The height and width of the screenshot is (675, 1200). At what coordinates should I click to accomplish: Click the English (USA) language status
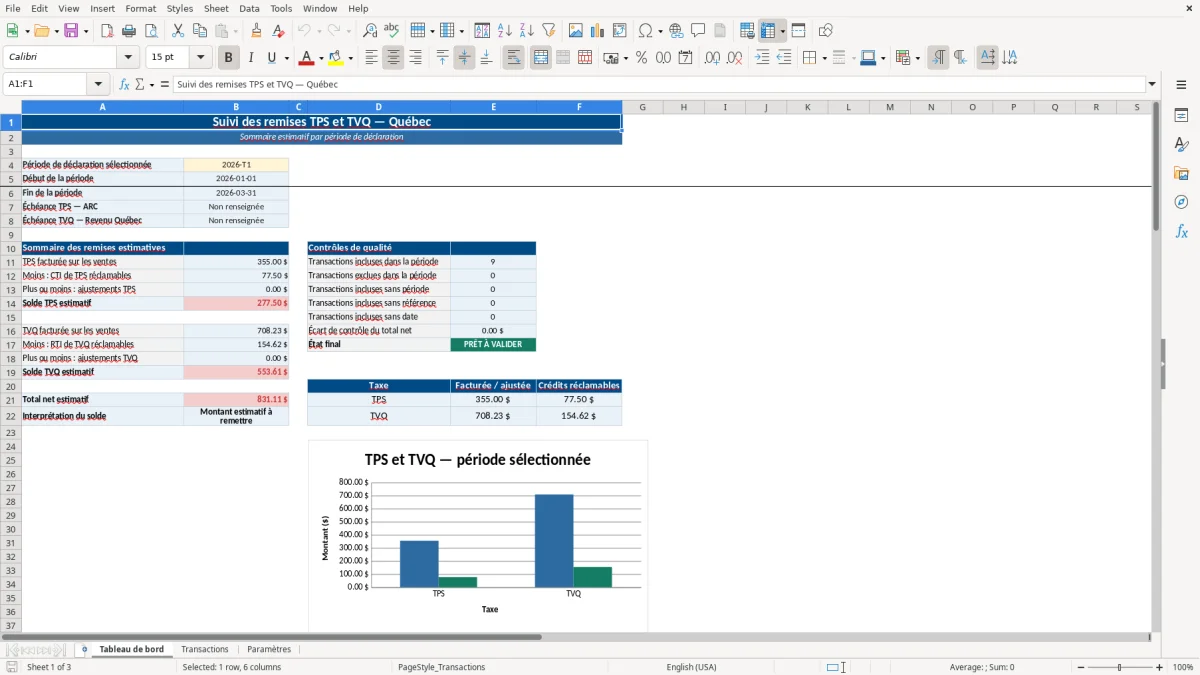[x=692, y=667]
